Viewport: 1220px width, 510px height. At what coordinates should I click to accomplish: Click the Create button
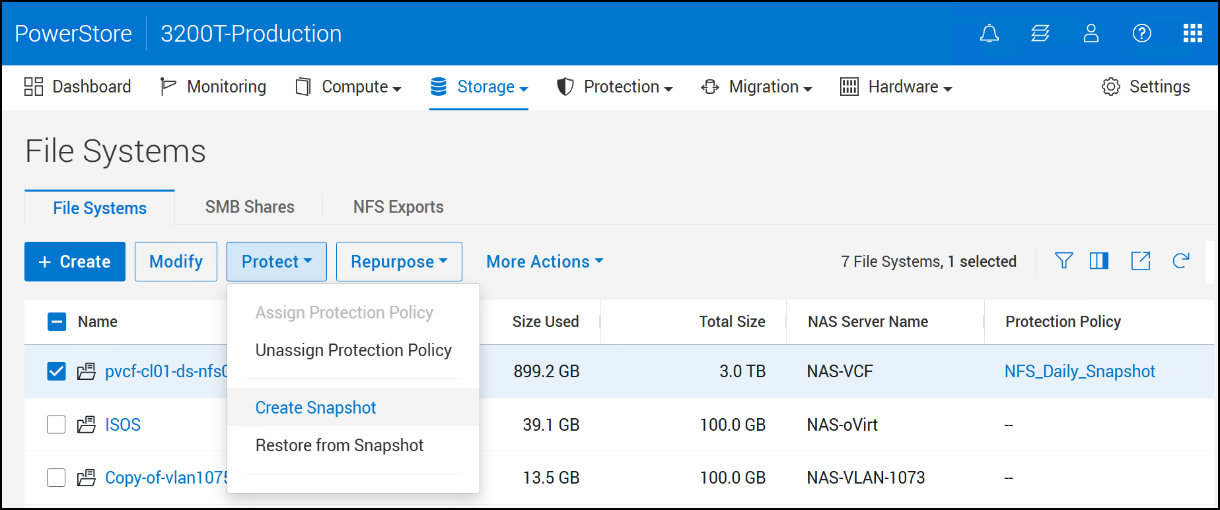tap(75, 262)
